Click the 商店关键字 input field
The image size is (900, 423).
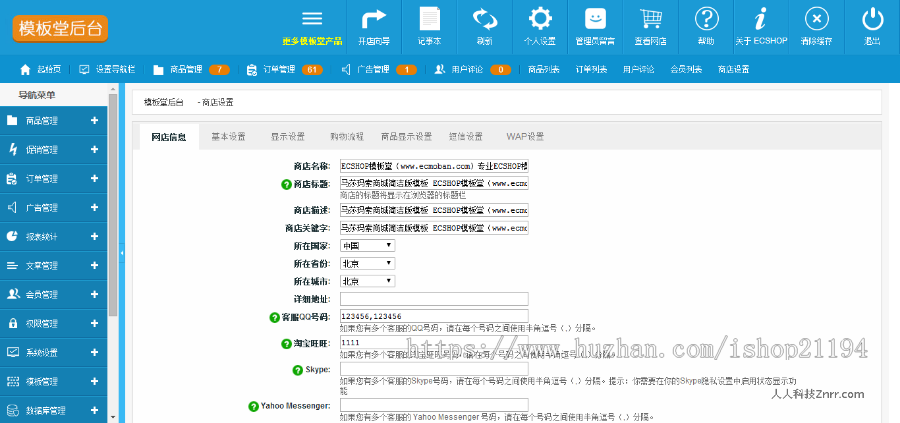(434, 228)
